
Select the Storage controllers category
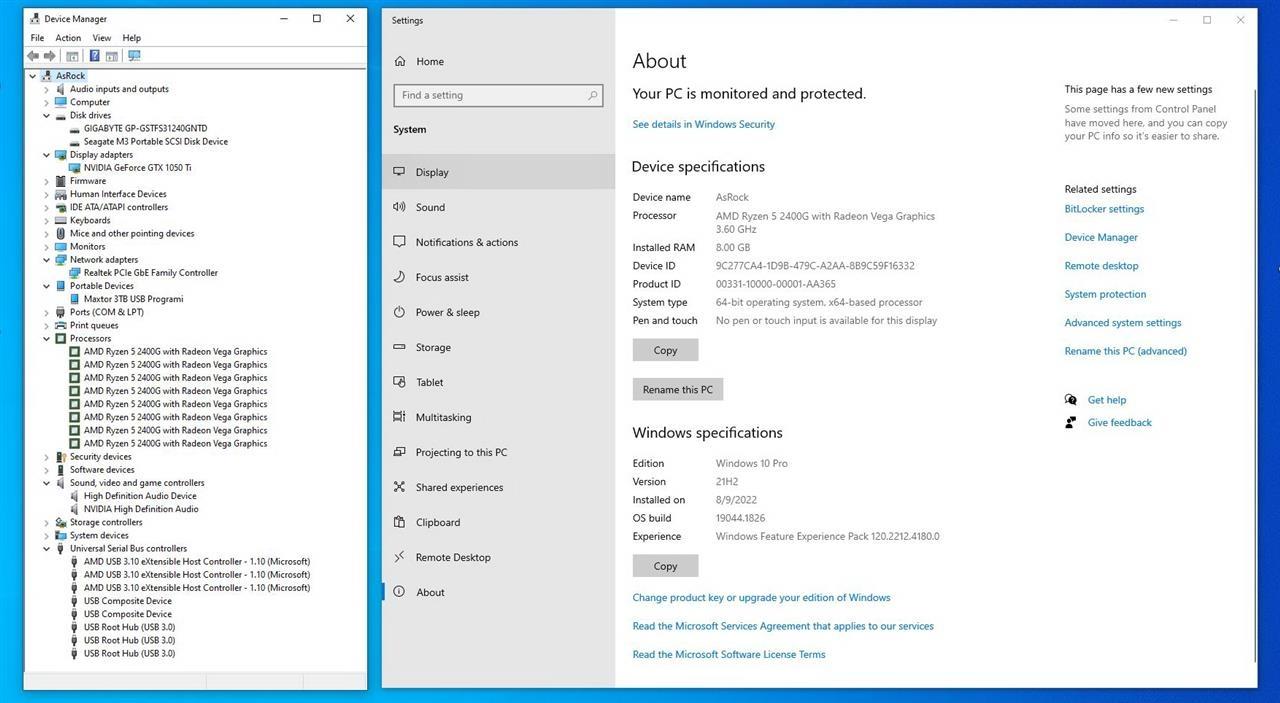pyautogui.click(x=106, y=522)
